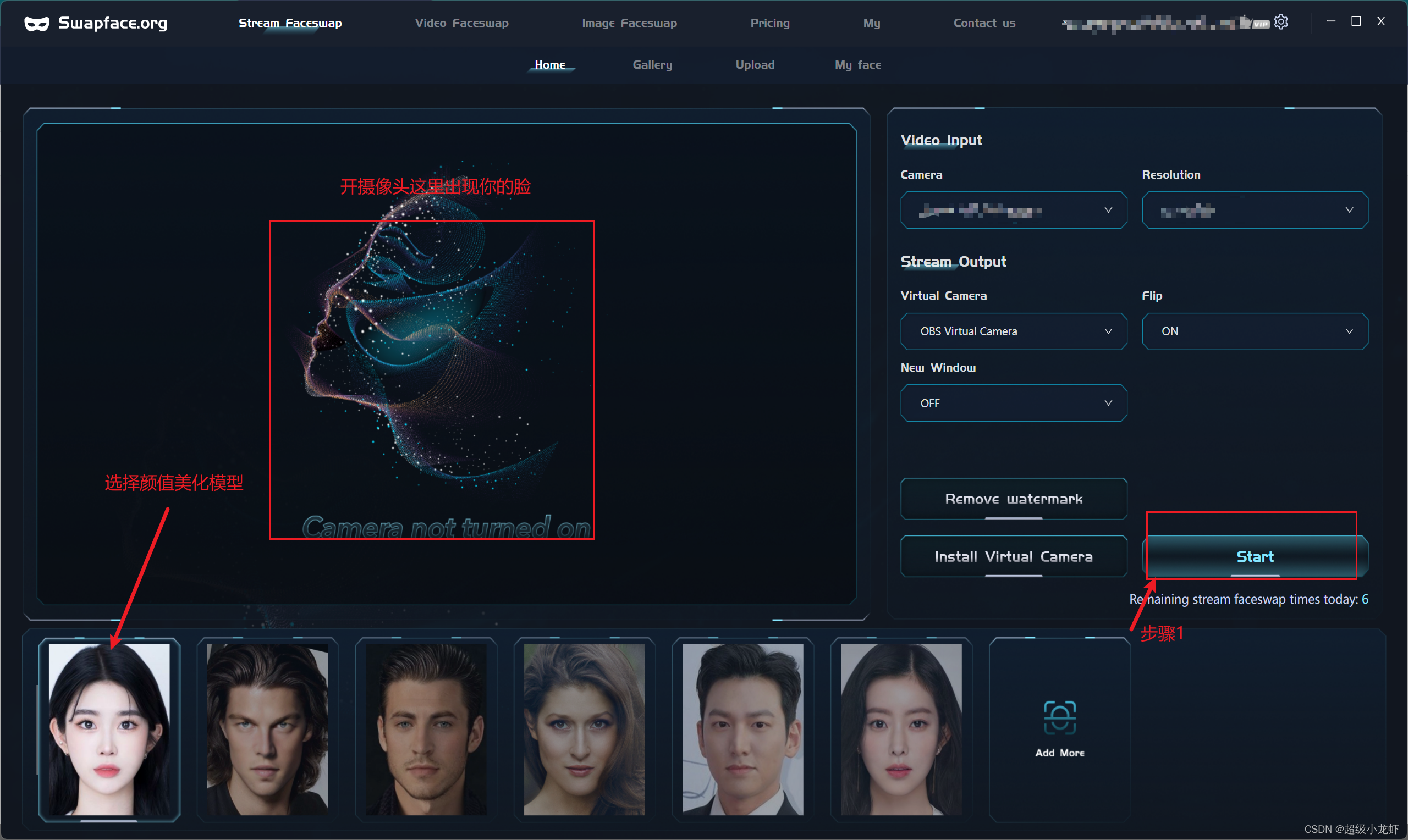Open settings via the gear icon

point(1281,22)
